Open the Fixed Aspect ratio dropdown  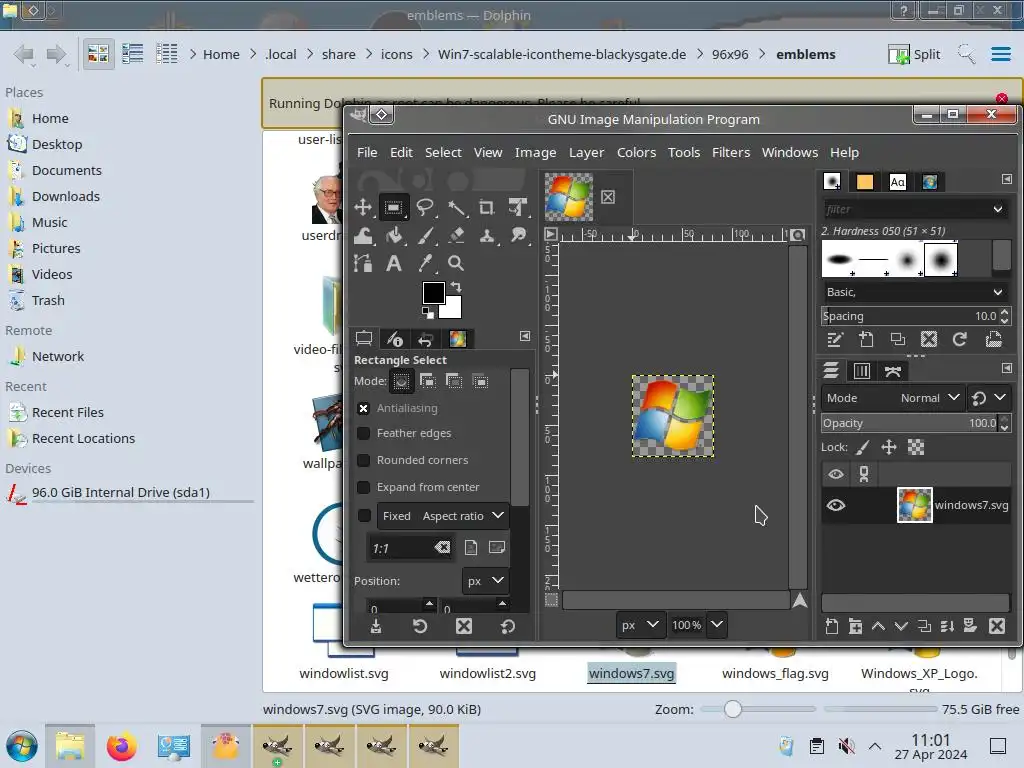(443, 516)
